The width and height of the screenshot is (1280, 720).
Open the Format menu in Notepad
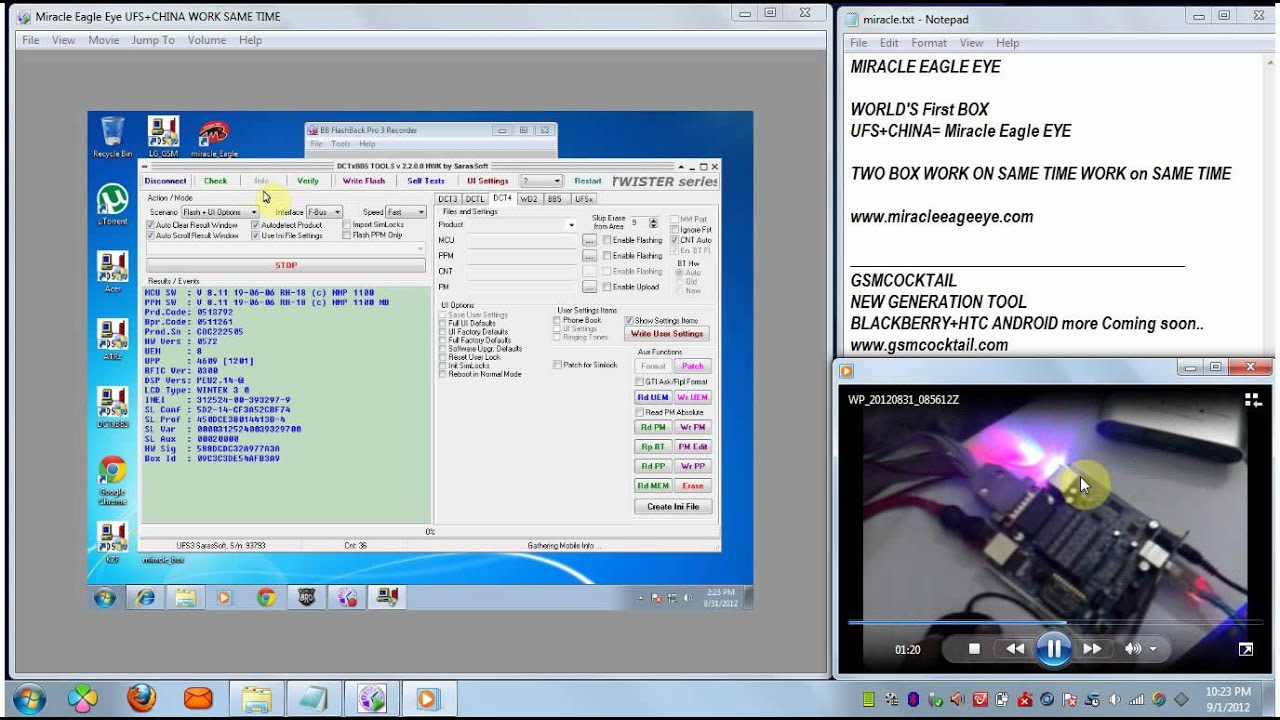[929, 43]
